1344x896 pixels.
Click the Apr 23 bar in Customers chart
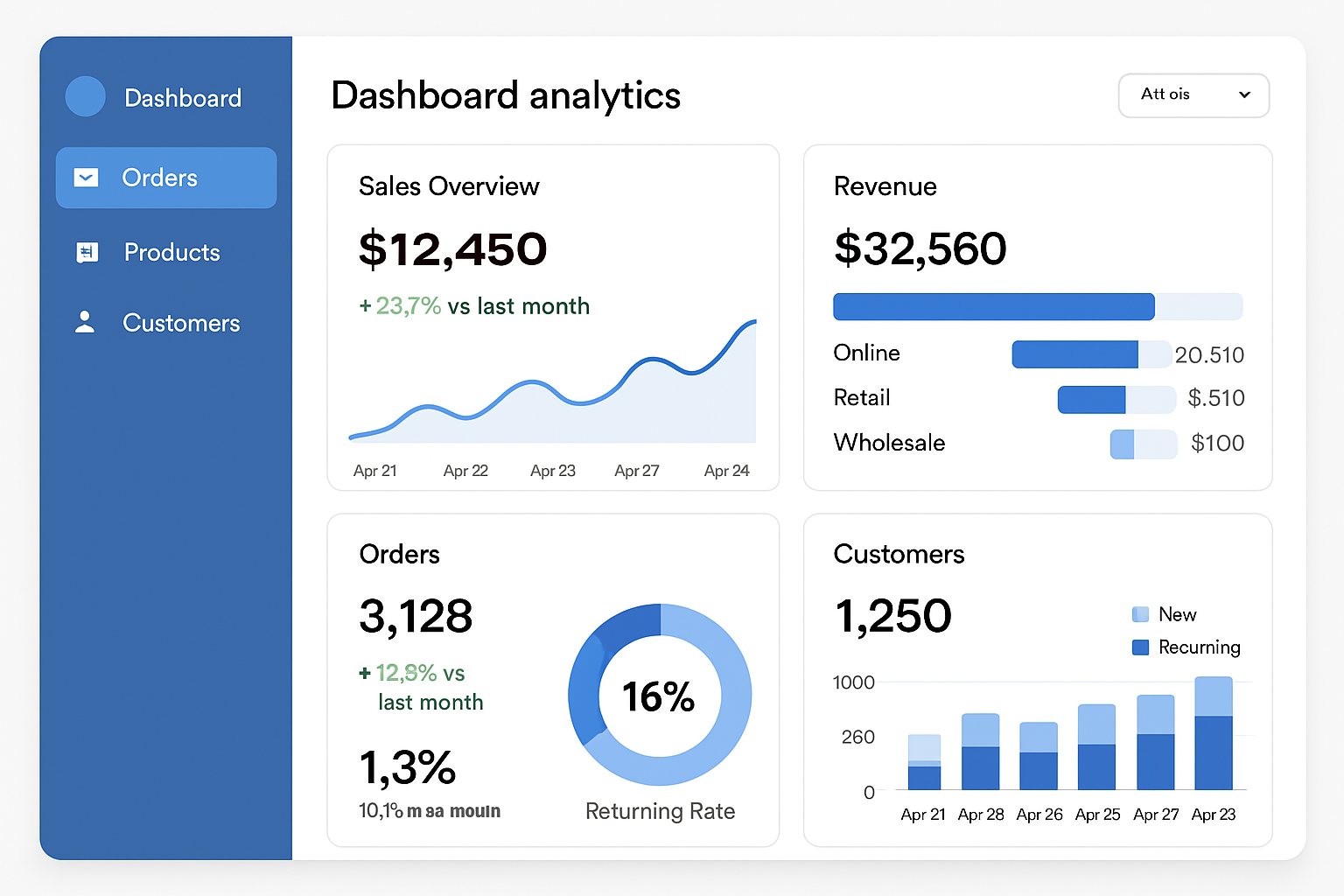1213,735
